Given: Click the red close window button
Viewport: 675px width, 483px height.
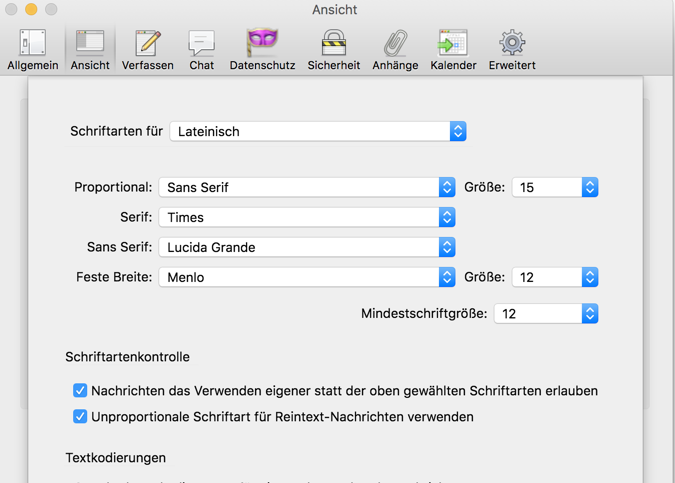Looking at the screenshot, I should click(x=12, y=10).
